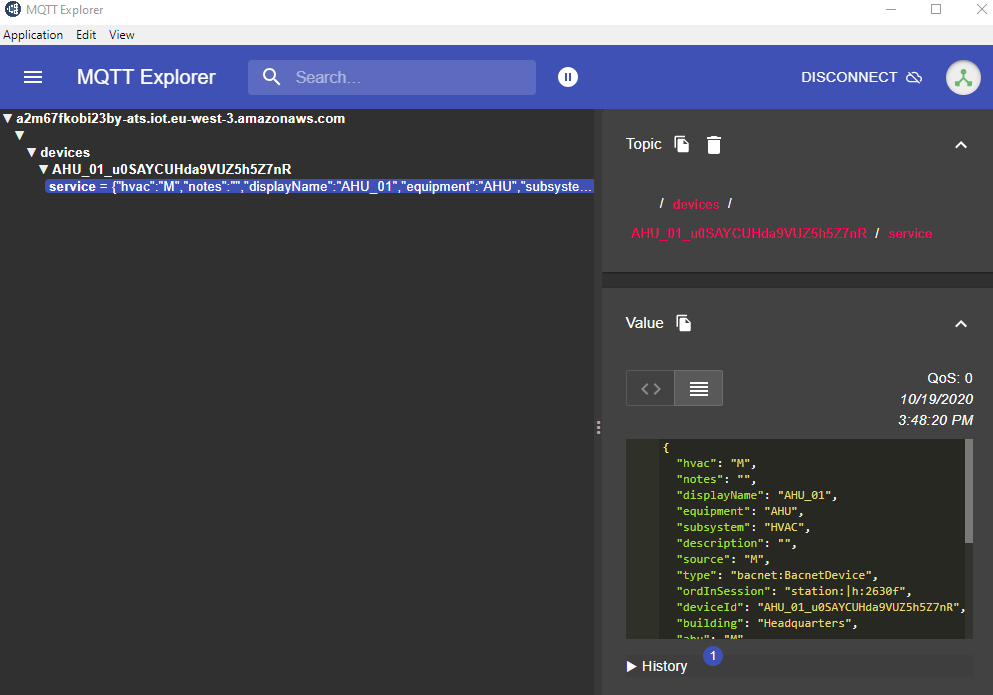Screen dimensions: 993x695
Task: Open the View menu
Action: (x=122, y=35)
